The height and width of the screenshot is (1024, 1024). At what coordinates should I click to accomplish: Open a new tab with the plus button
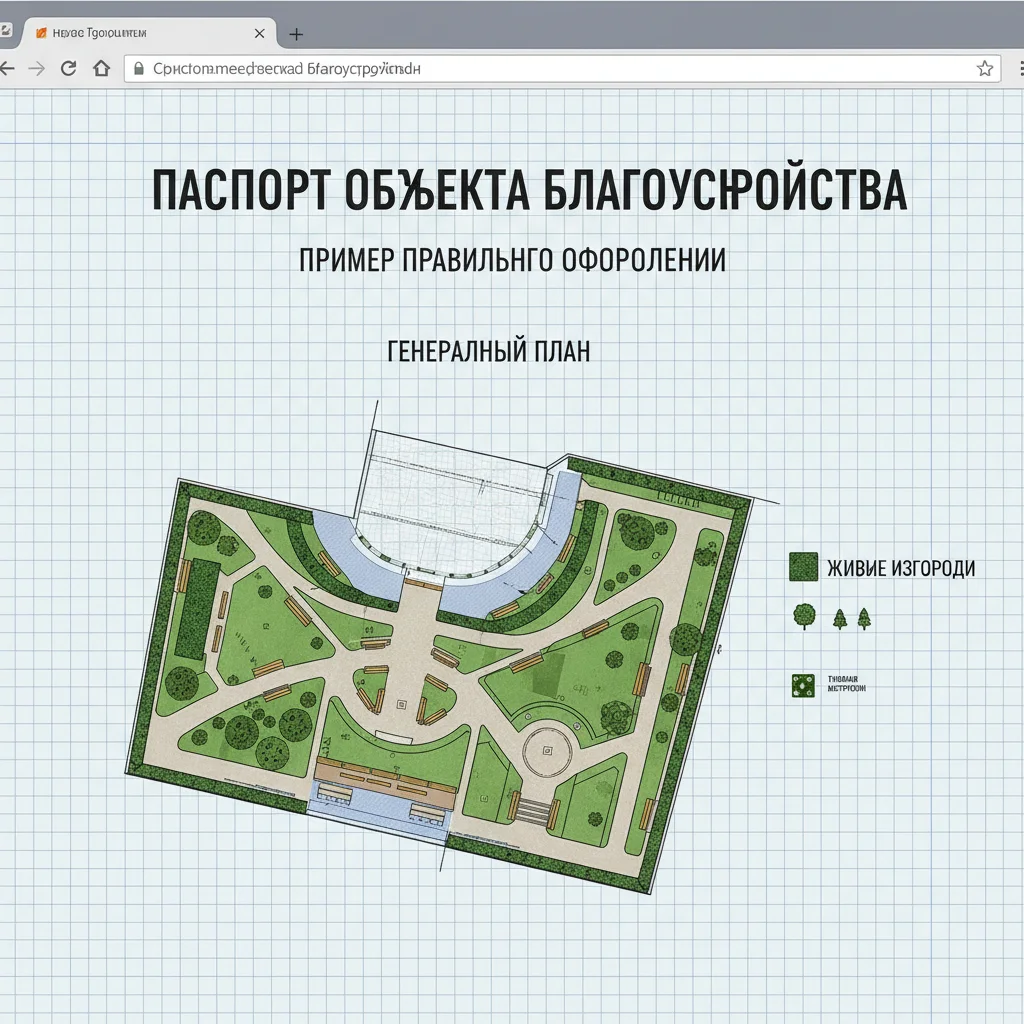click(x=295, y=34)
